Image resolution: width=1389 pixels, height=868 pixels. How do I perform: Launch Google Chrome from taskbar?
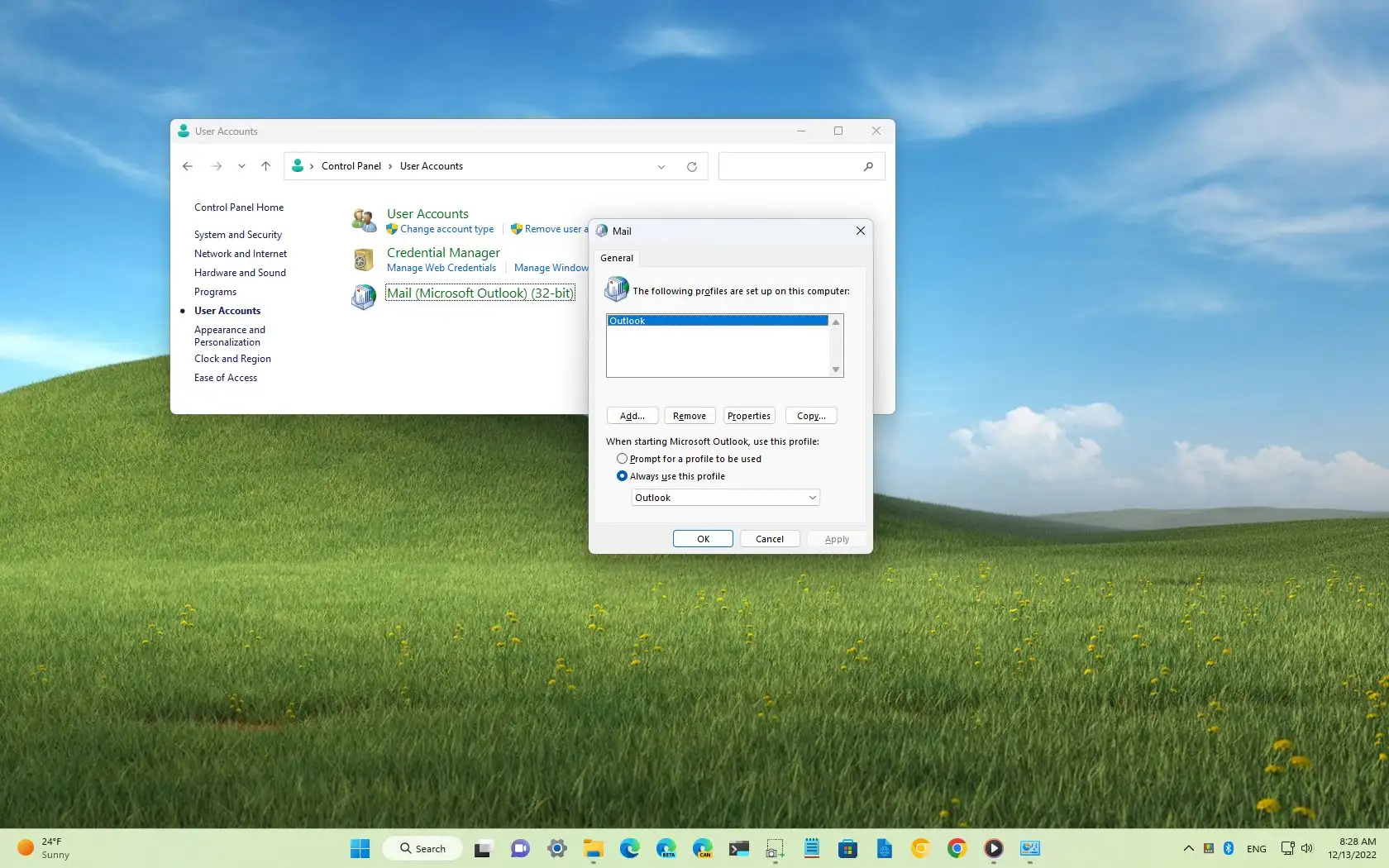957,848
